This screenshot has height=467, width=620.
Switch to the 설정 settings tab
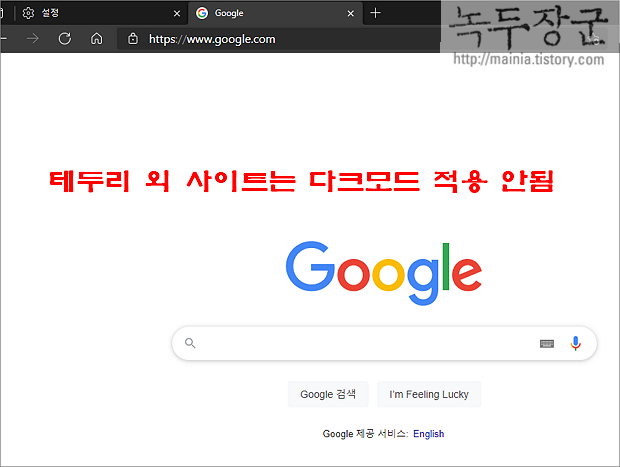click(x=100, y=13)
